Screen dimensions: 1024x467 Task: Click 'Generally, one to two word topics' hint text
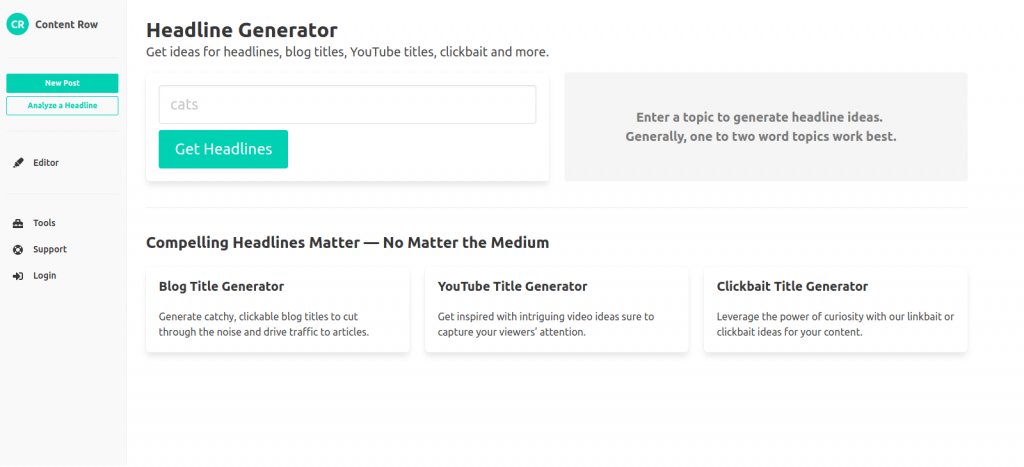(761, 137)
